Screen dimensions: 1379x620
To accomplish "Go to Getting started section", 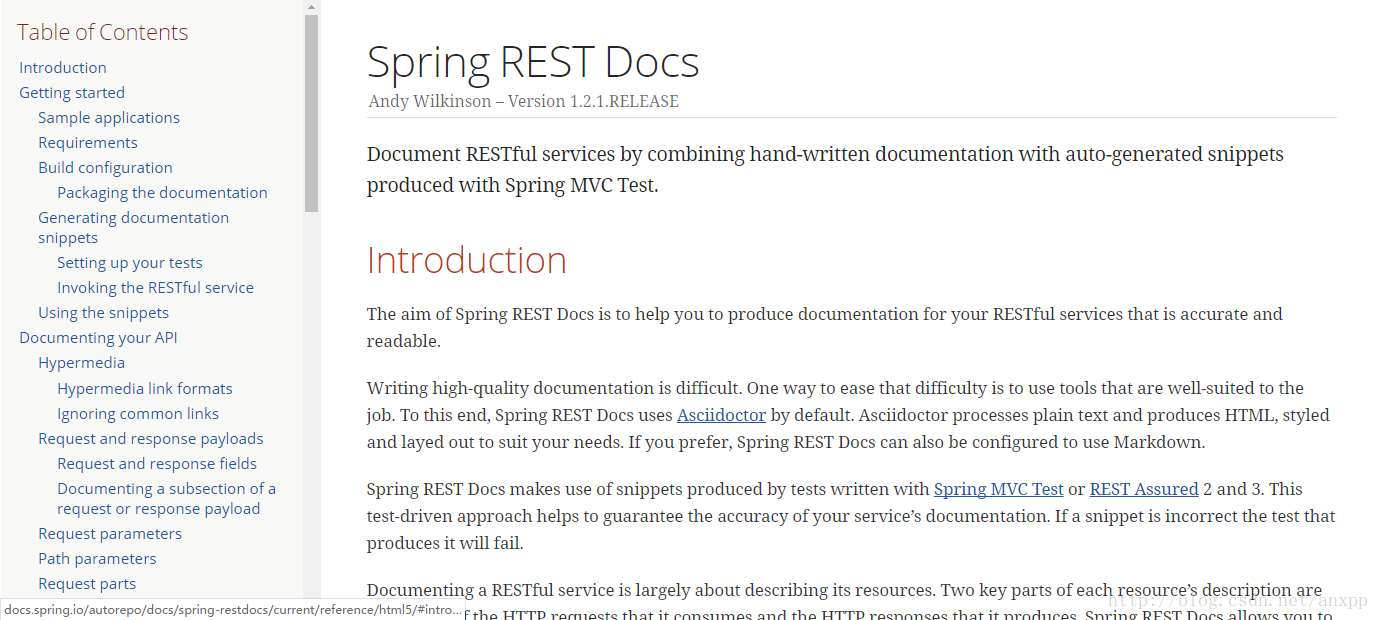I will [x=72, y=93].
